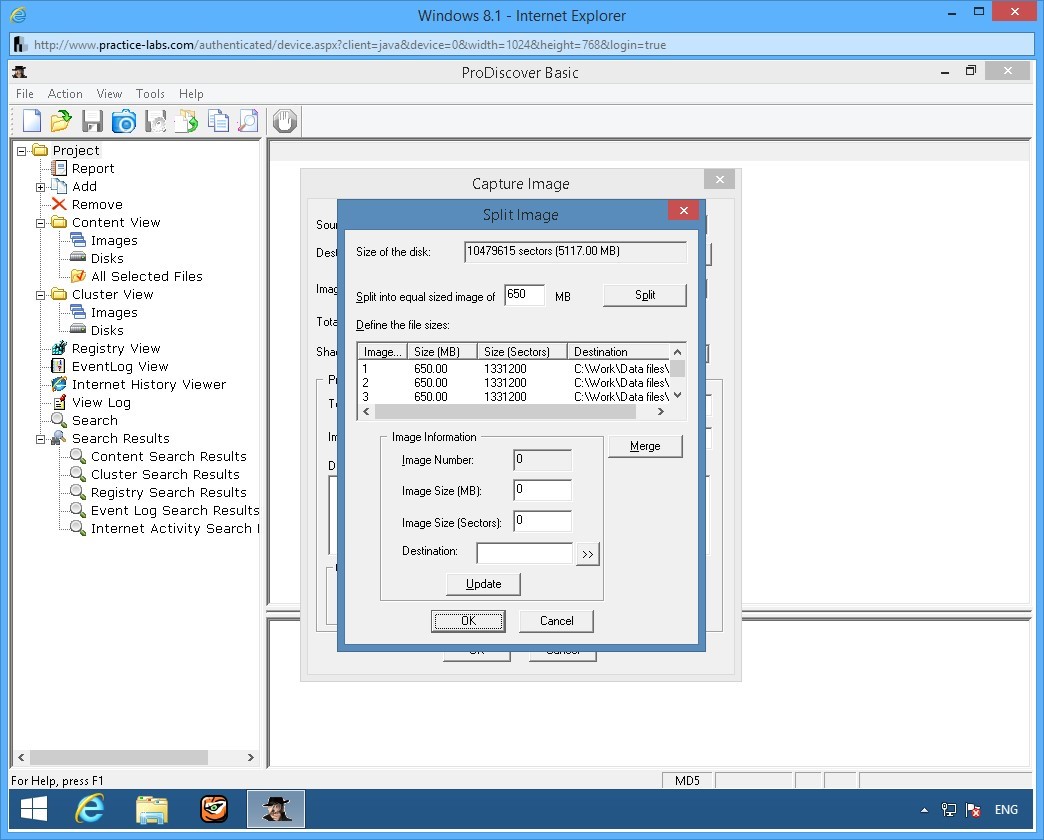Click the Merge button
Image resolution: width=1044 pixels, height=840 pixels.
coord(645,446)
